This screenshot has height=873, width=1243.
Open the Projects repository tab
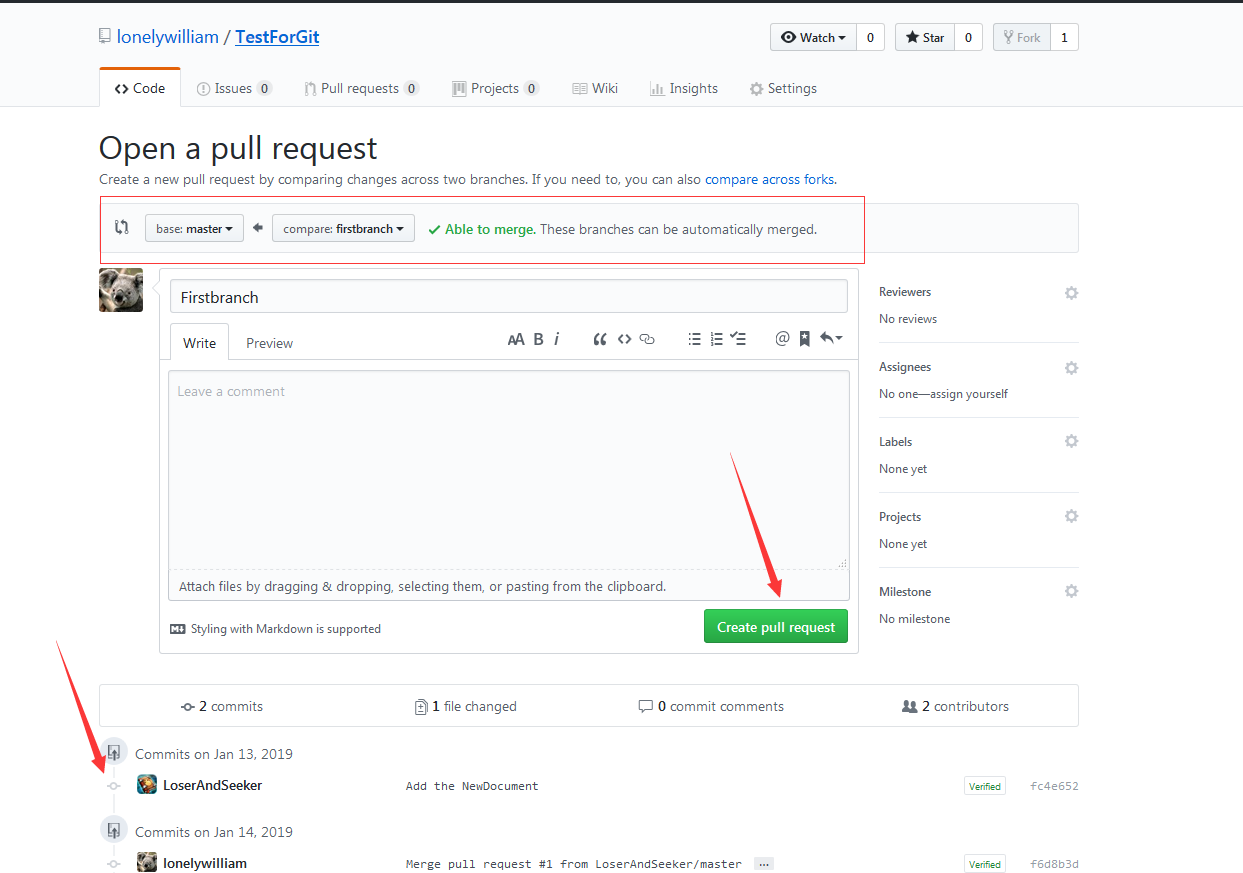pos(495,88)
